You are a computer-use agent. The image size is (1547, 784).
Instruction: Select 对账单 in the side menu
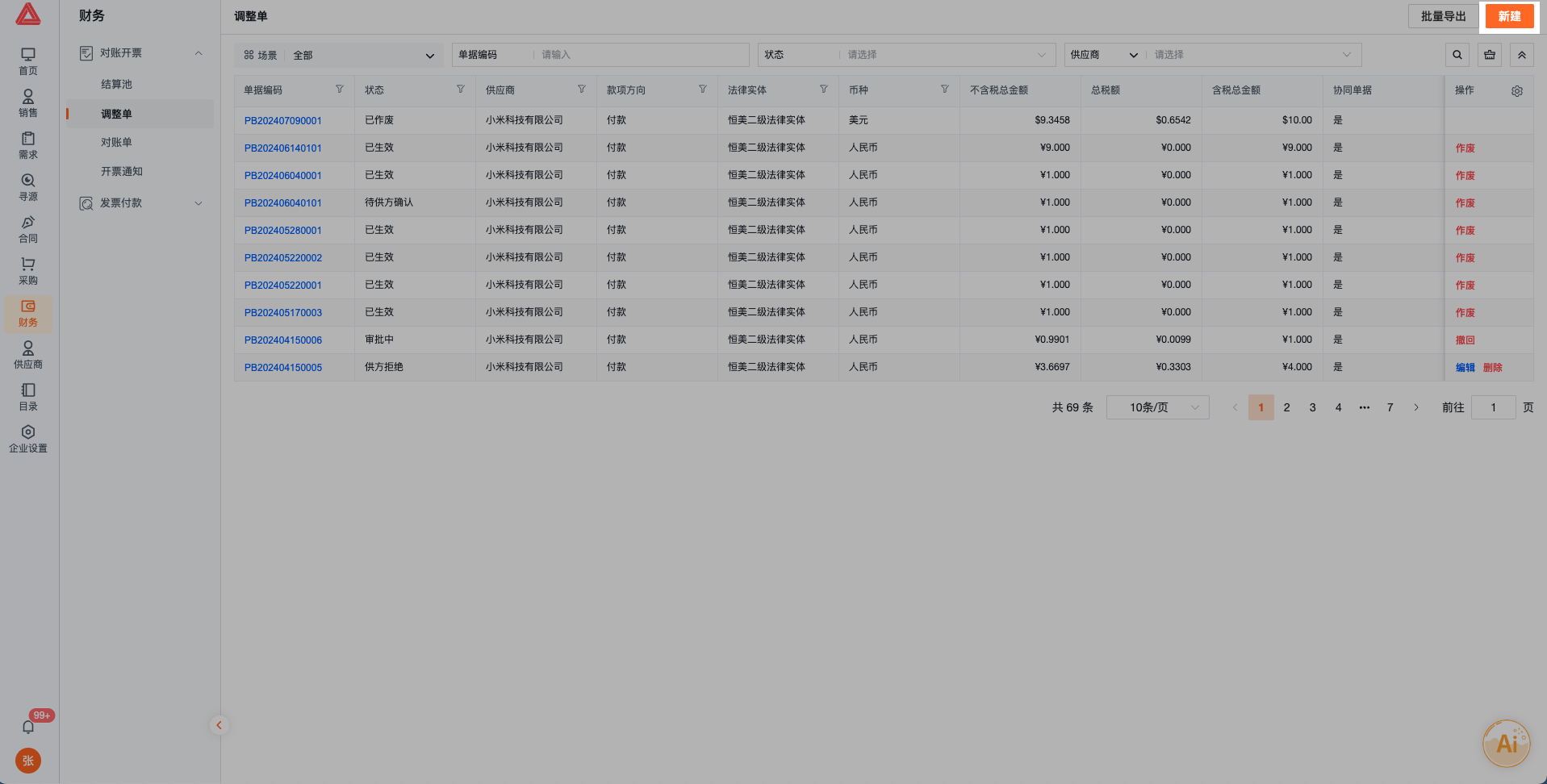coord(116,142)
